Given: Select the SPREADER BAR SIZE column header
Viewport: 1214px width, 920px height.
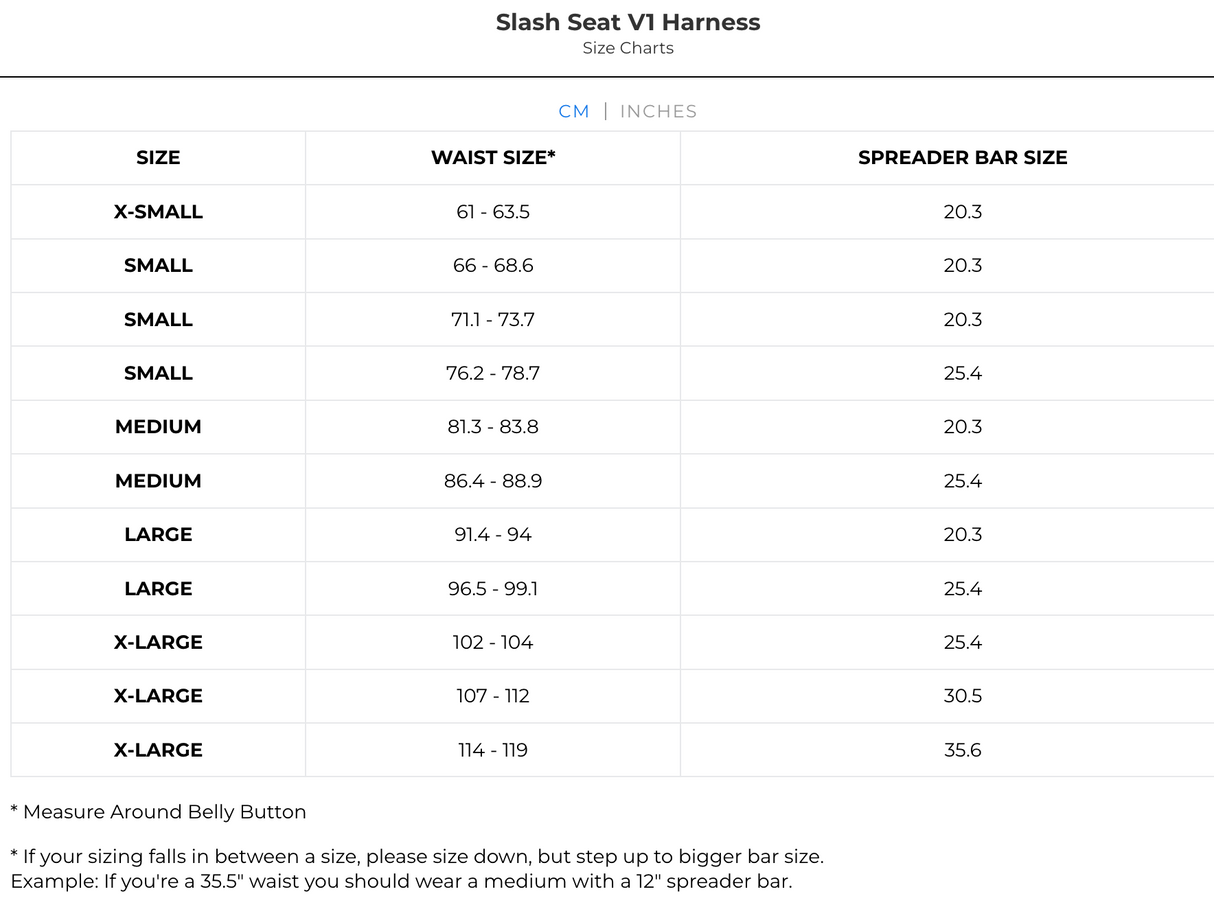Looking at the screenshot, I should pos(962,157).
